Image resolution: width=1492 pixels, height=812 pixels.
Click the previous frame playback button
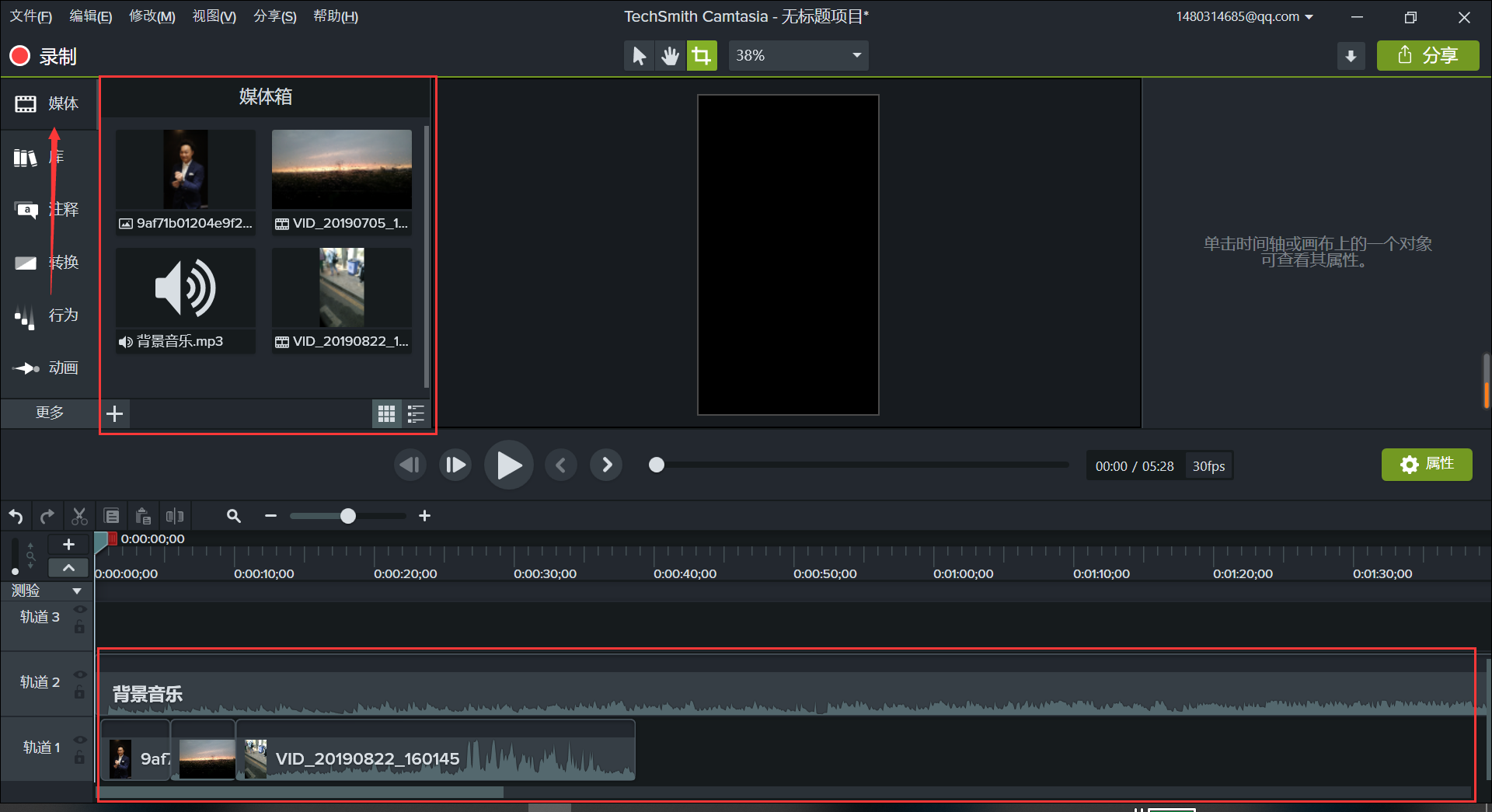coord(410,465)
